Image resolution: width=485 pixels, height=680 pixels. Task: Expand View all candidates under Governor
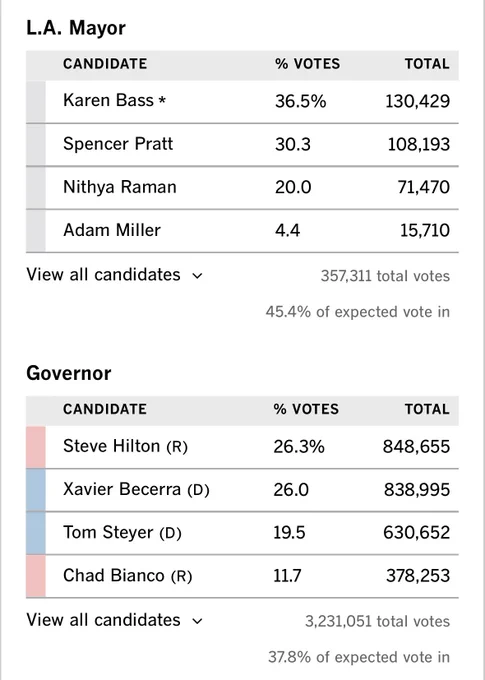click(x=115, y=620)
